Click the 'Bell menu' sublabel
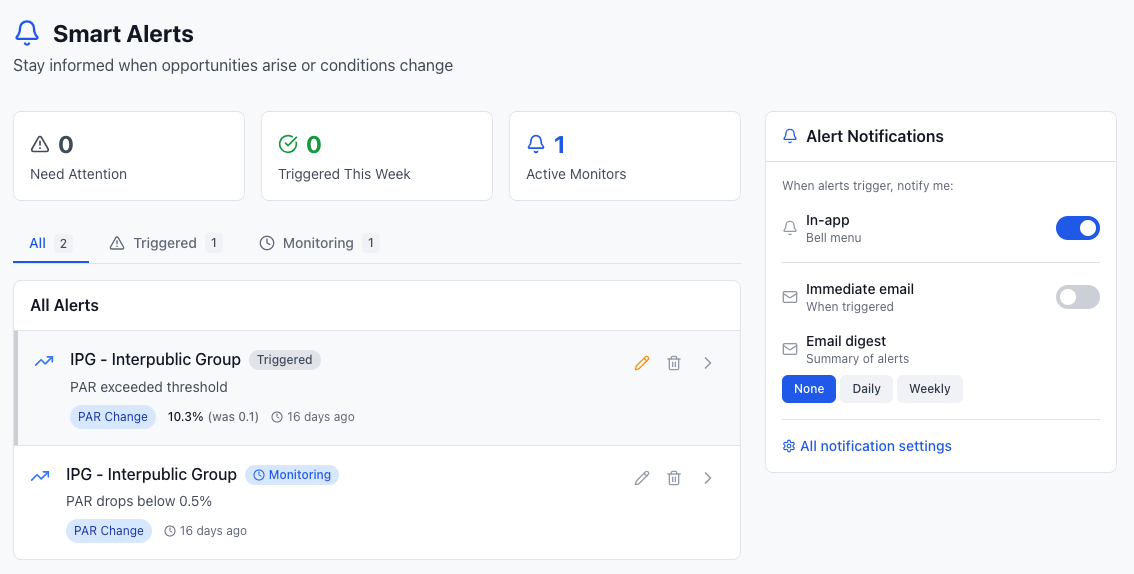 click(x=834, y=238)
